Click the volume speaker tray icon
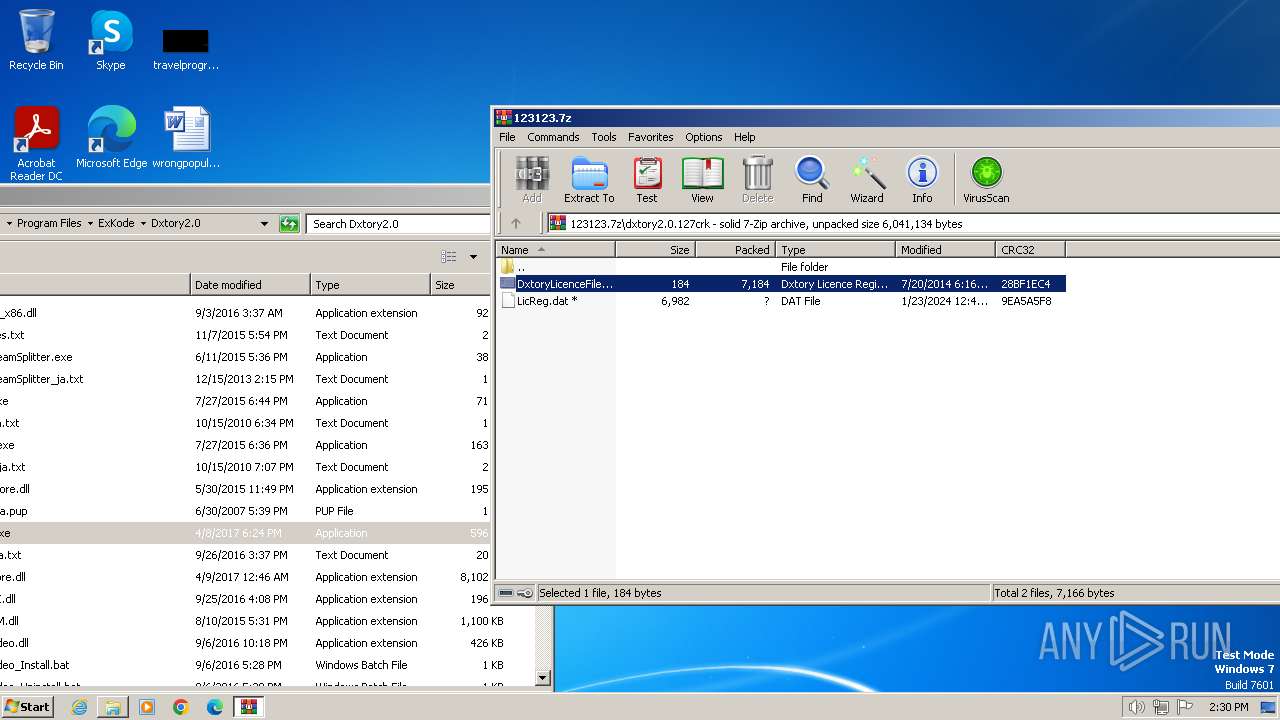The image size is (1280, 720). pyautogui.click(x=1136, y=707)
